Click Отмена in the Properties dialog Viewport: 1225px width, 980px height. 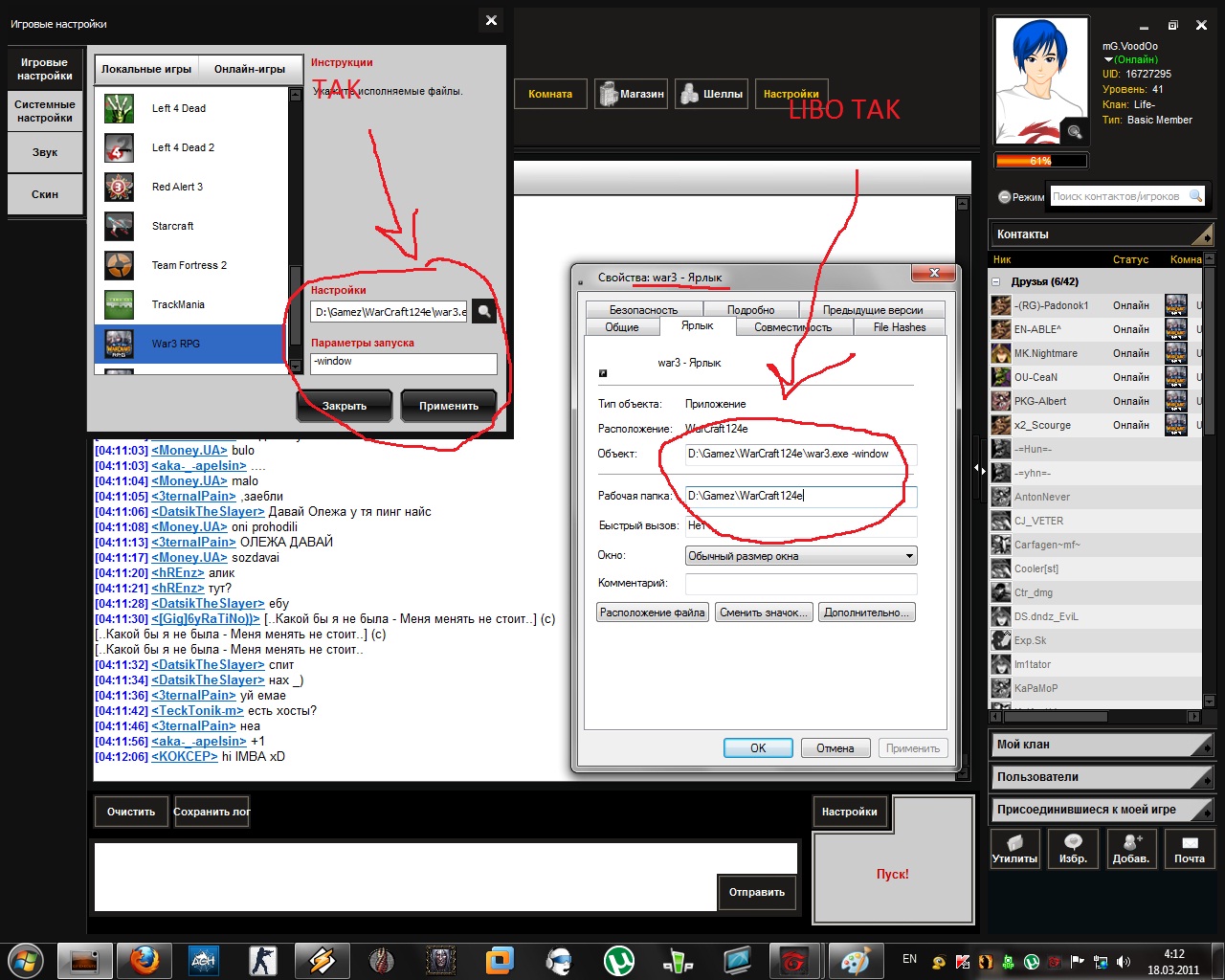tap(835, 748)
